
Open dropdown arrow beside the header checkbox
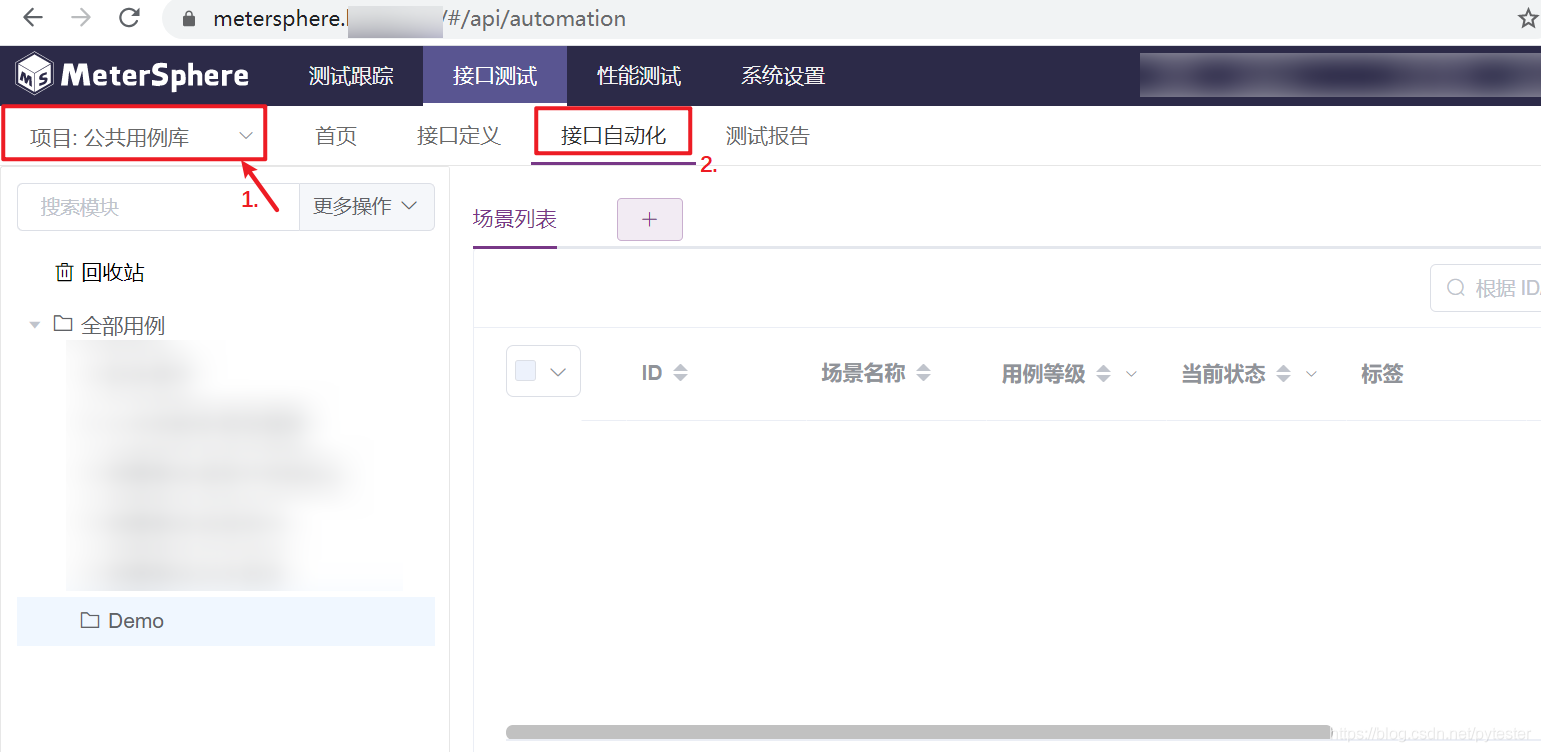pyautogui.click(x=559, y=372)
